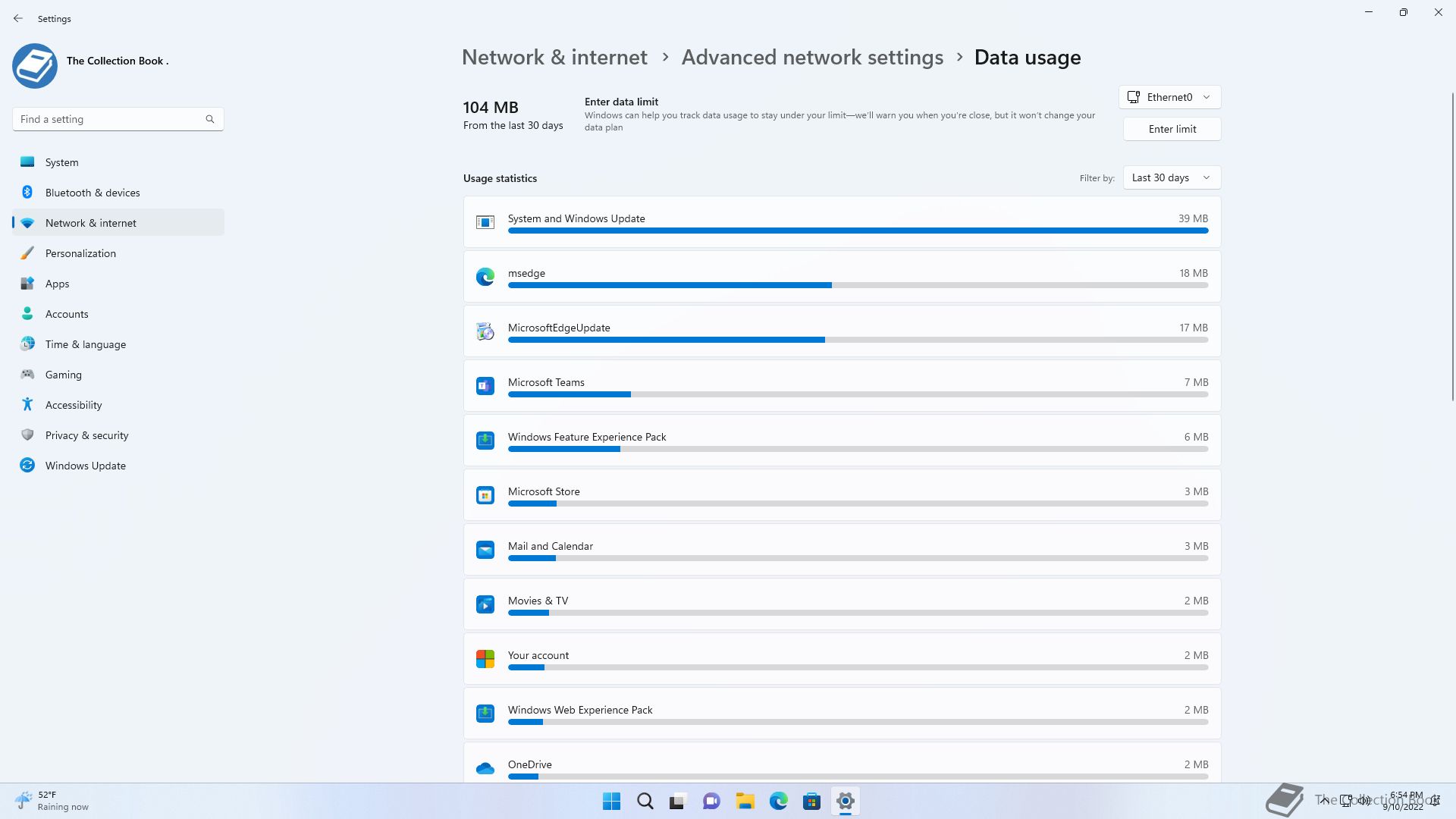Viewport: 1456px width, 819px height.
Task: Click the OneDrive row label
Action: (529, 764)
